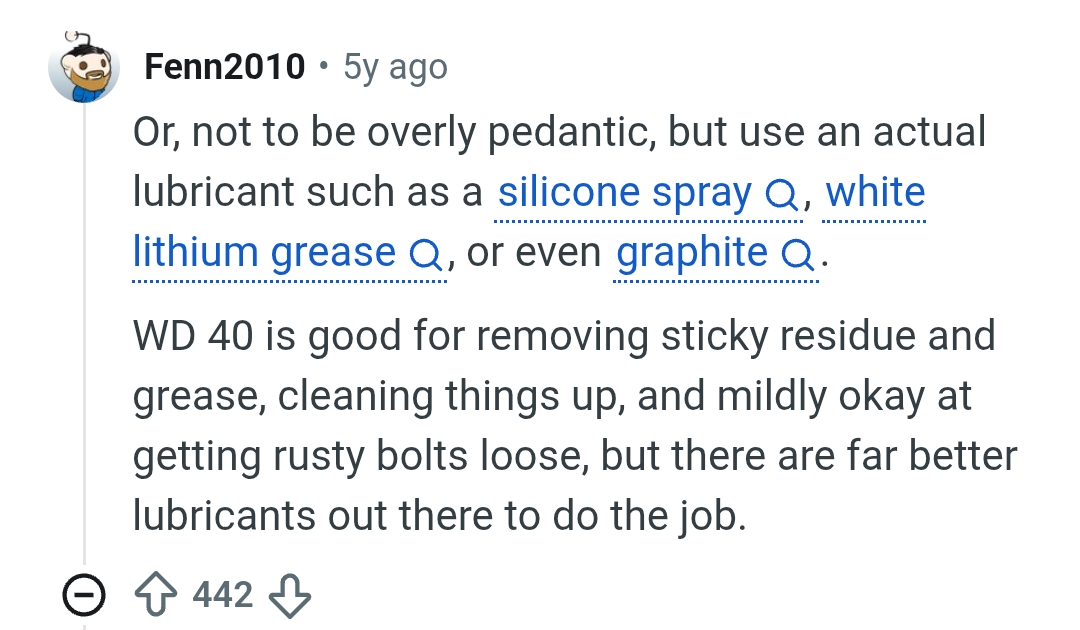Click the 'WD 40 is good for removing' line

coord(564,336)
